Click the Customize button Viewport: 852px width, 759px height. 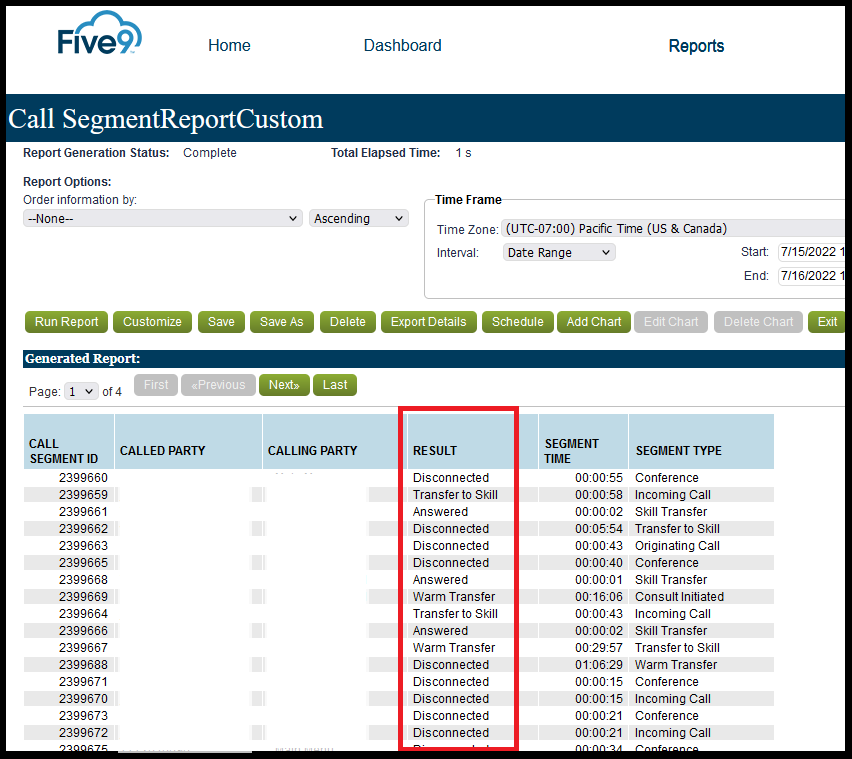[152, 322]
